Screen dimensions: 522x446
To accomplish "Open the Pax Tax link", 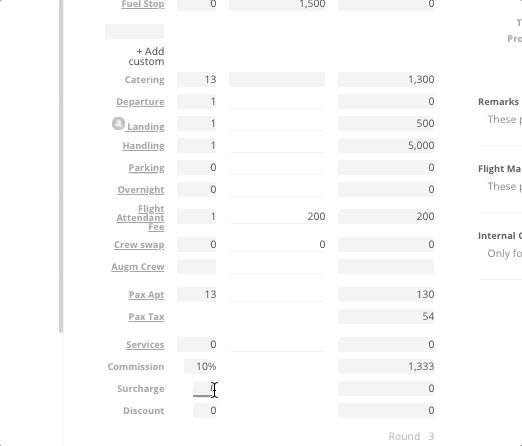I will coord(146,317).
